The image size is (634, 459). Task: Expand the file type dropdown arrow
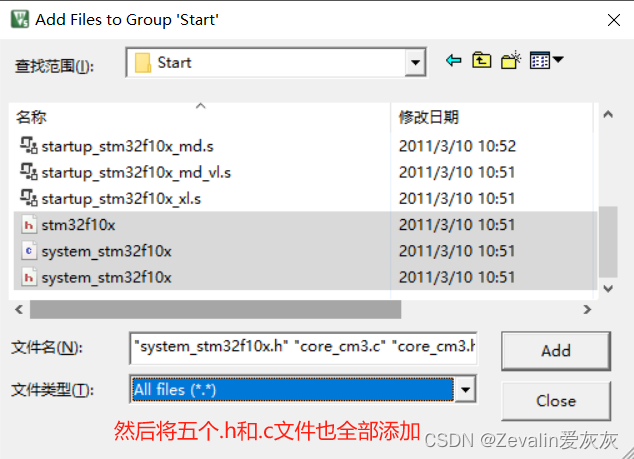[465, 390]
